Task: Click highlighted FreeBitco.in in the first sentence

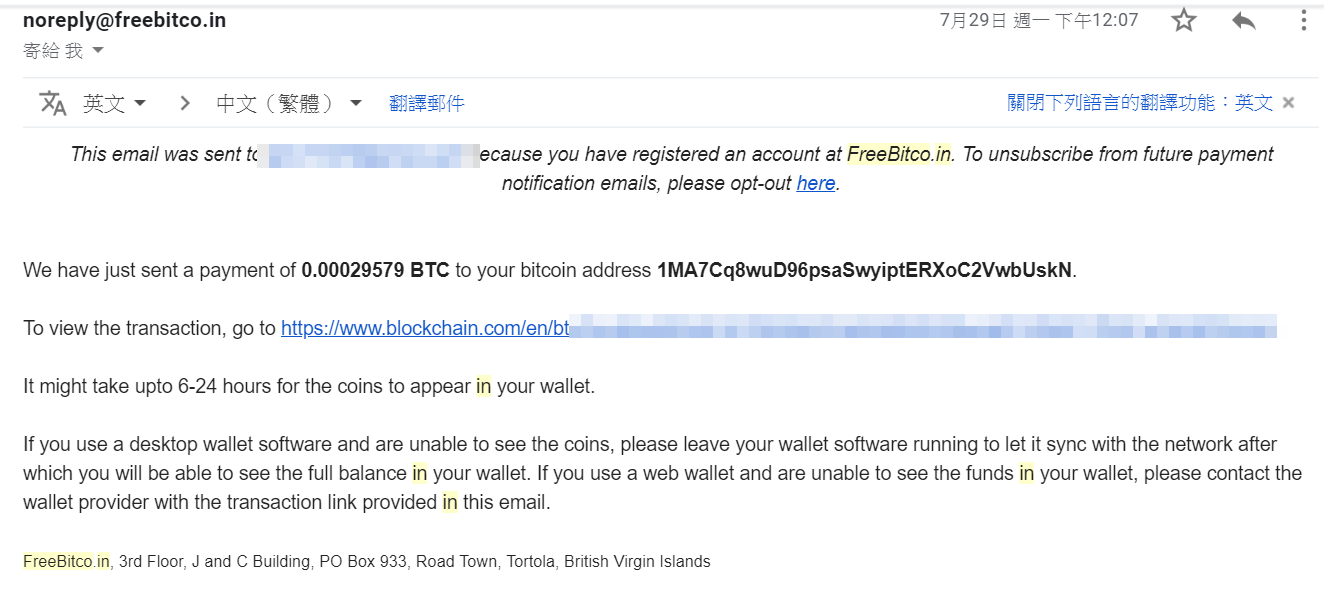Action: 900,154
